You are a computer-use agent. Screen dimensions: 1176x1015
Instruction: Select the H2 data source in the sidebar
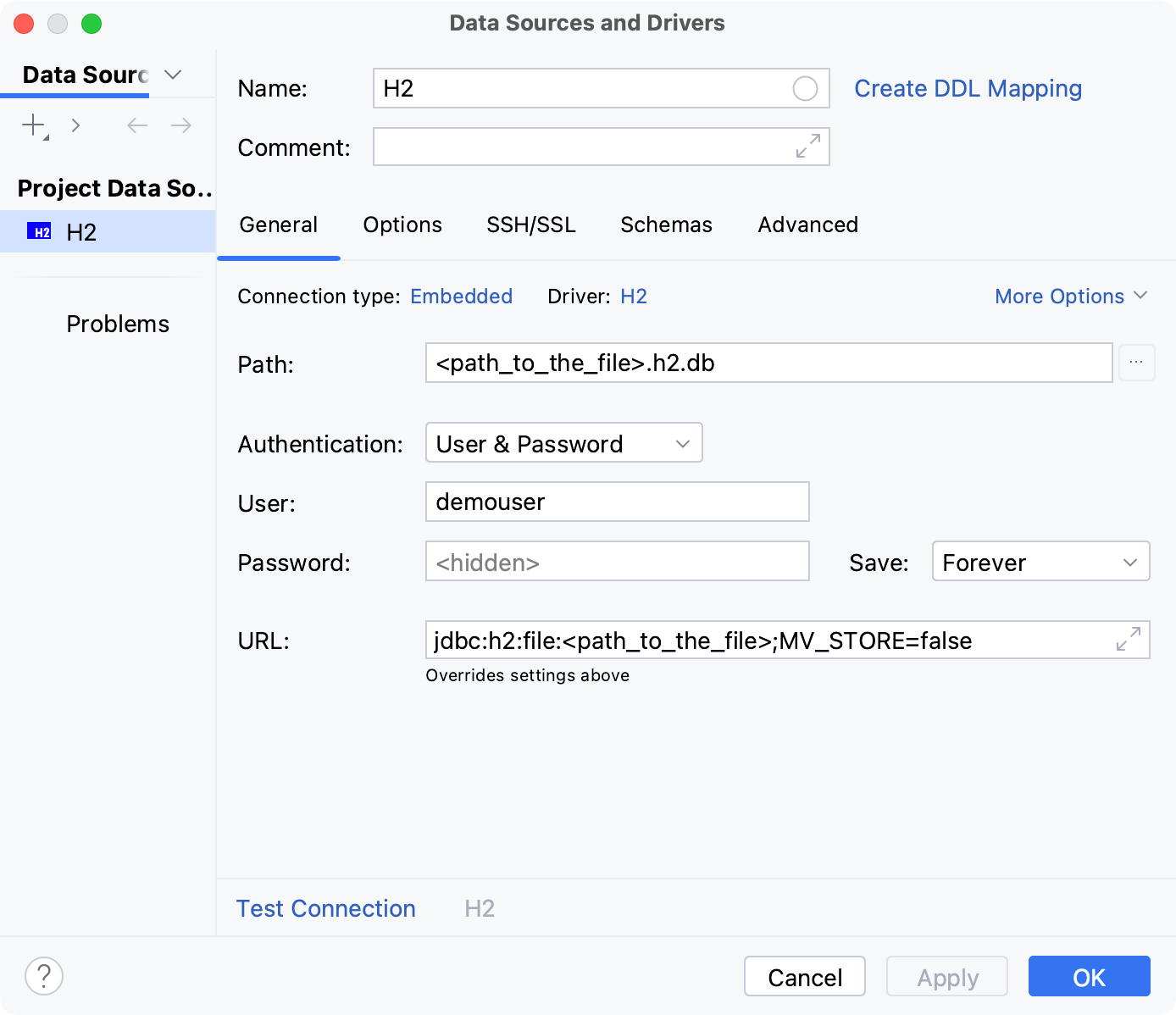[82, 231]
